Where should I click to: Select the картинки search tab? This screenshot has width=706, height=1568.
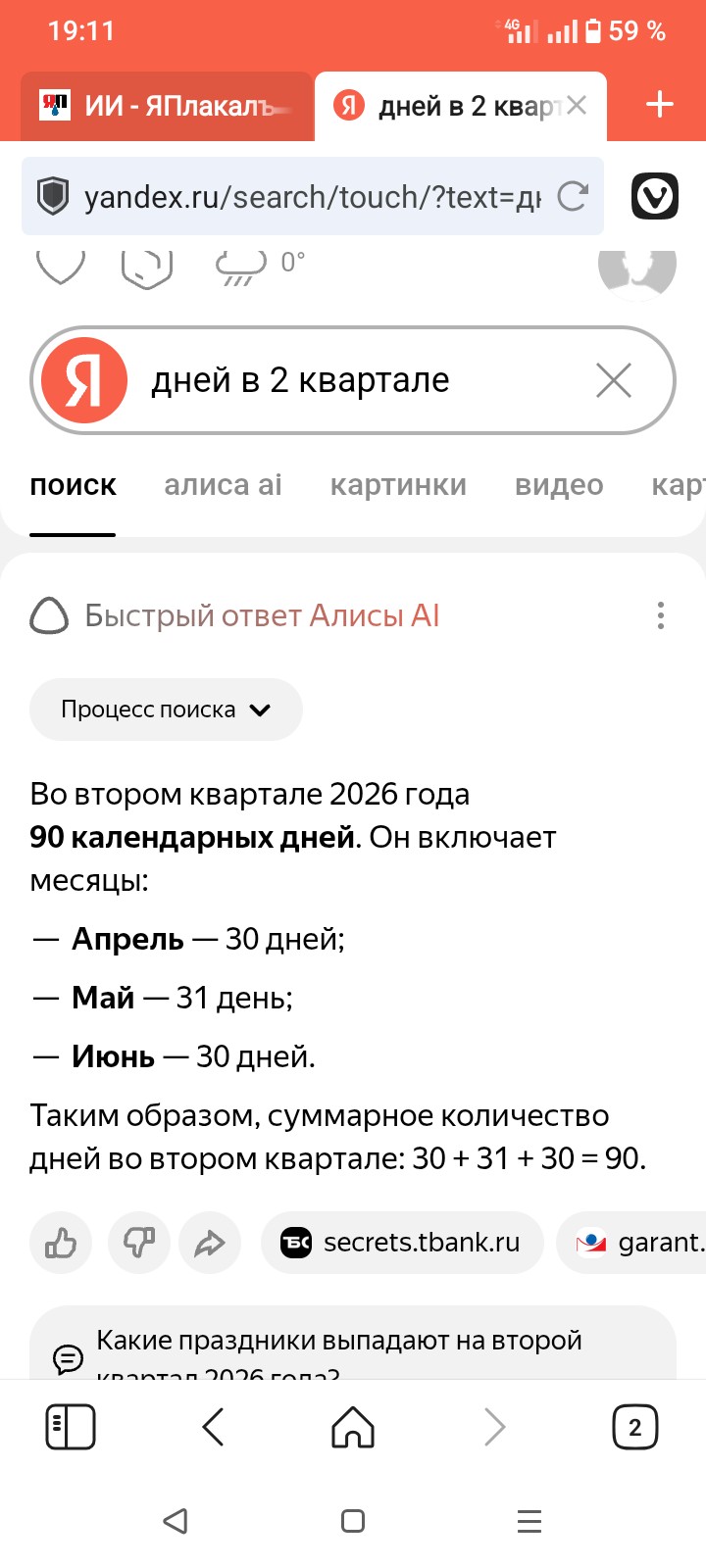(x=398, y=485)
